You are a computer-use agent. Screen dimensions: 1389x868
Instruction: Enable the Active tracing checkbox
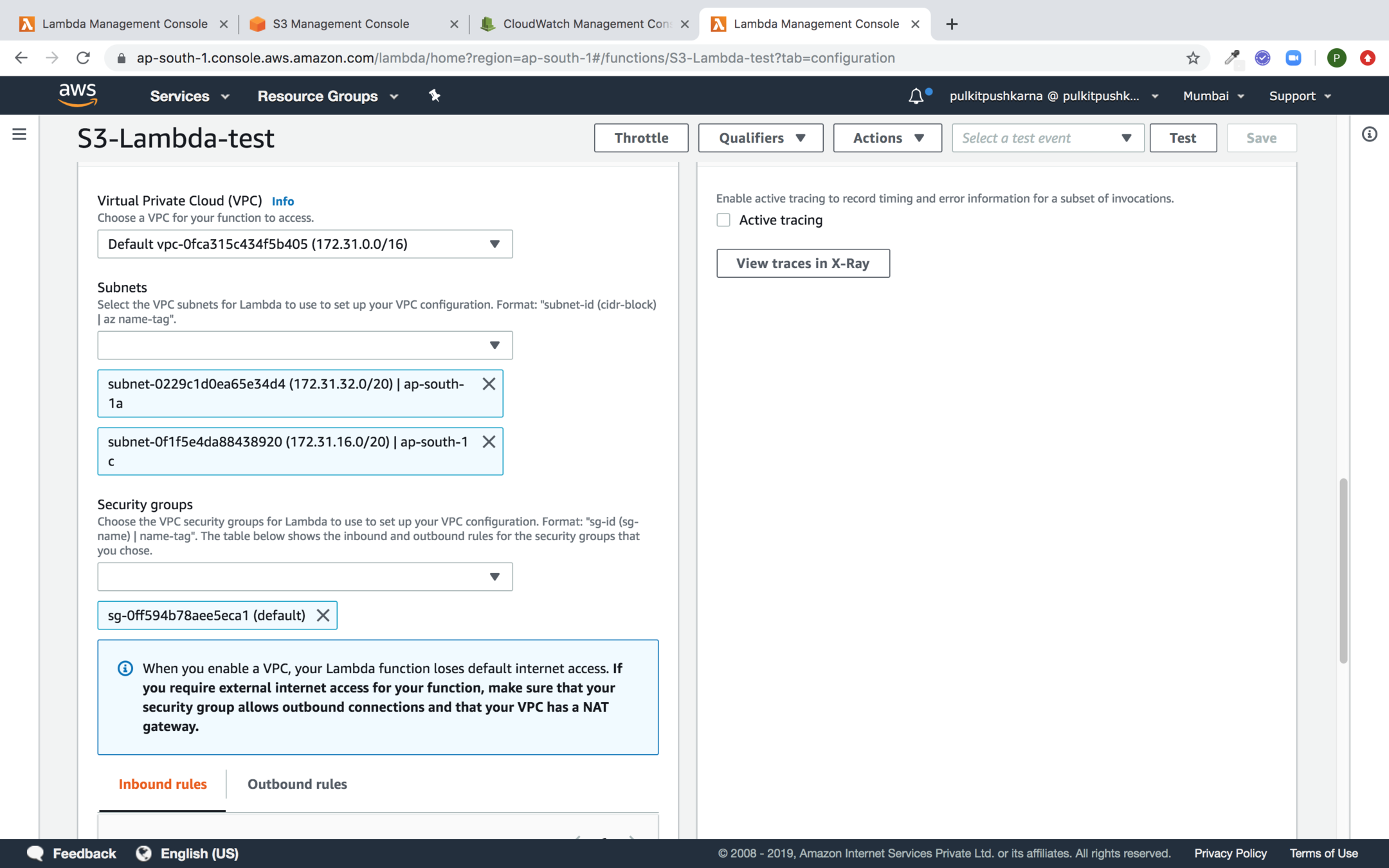pos(723,220)
